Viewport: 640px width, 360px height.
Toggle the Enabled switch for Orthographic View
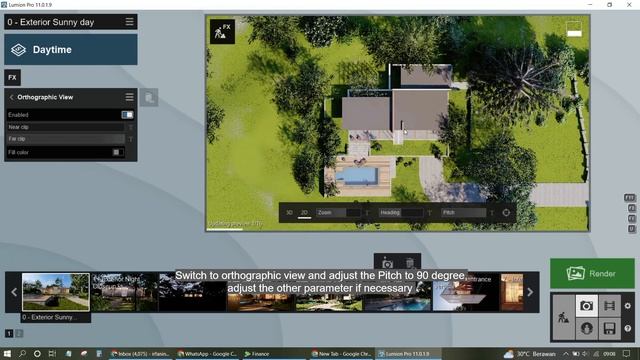(x=127, y=115)
